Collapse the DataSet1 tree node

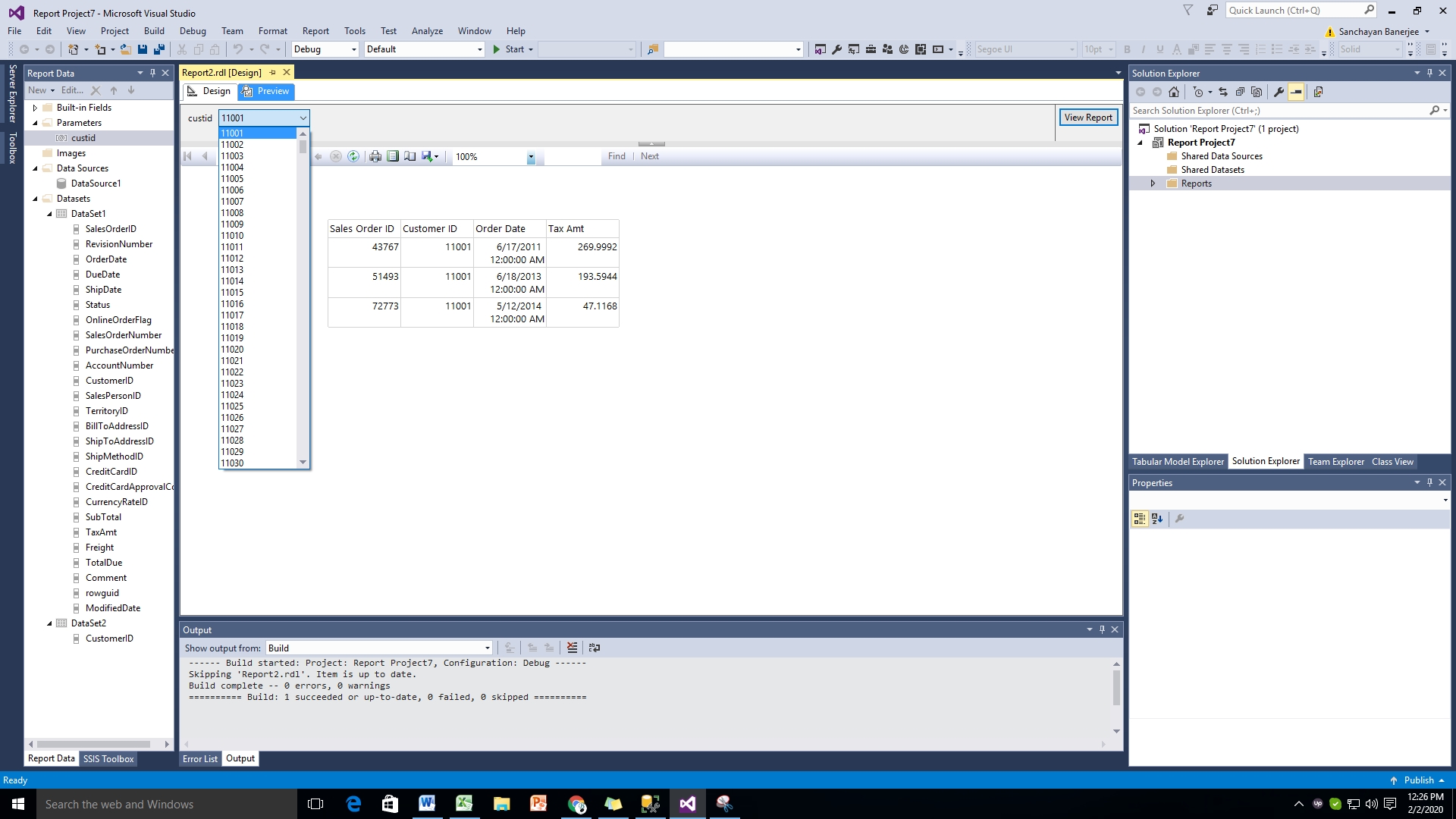(49, 214)
